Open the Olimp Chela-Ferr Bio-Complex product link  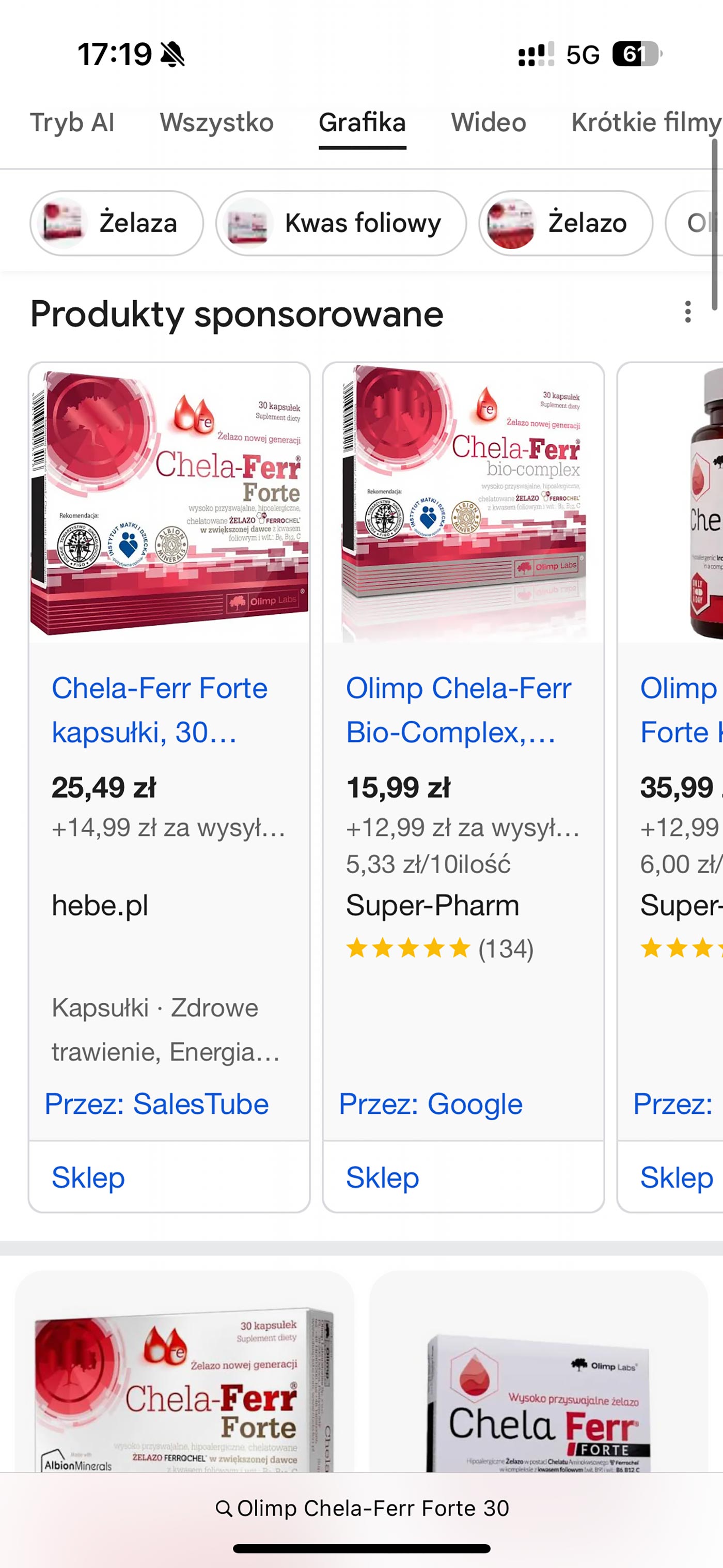pyautogui.click(x=458, y=710)
